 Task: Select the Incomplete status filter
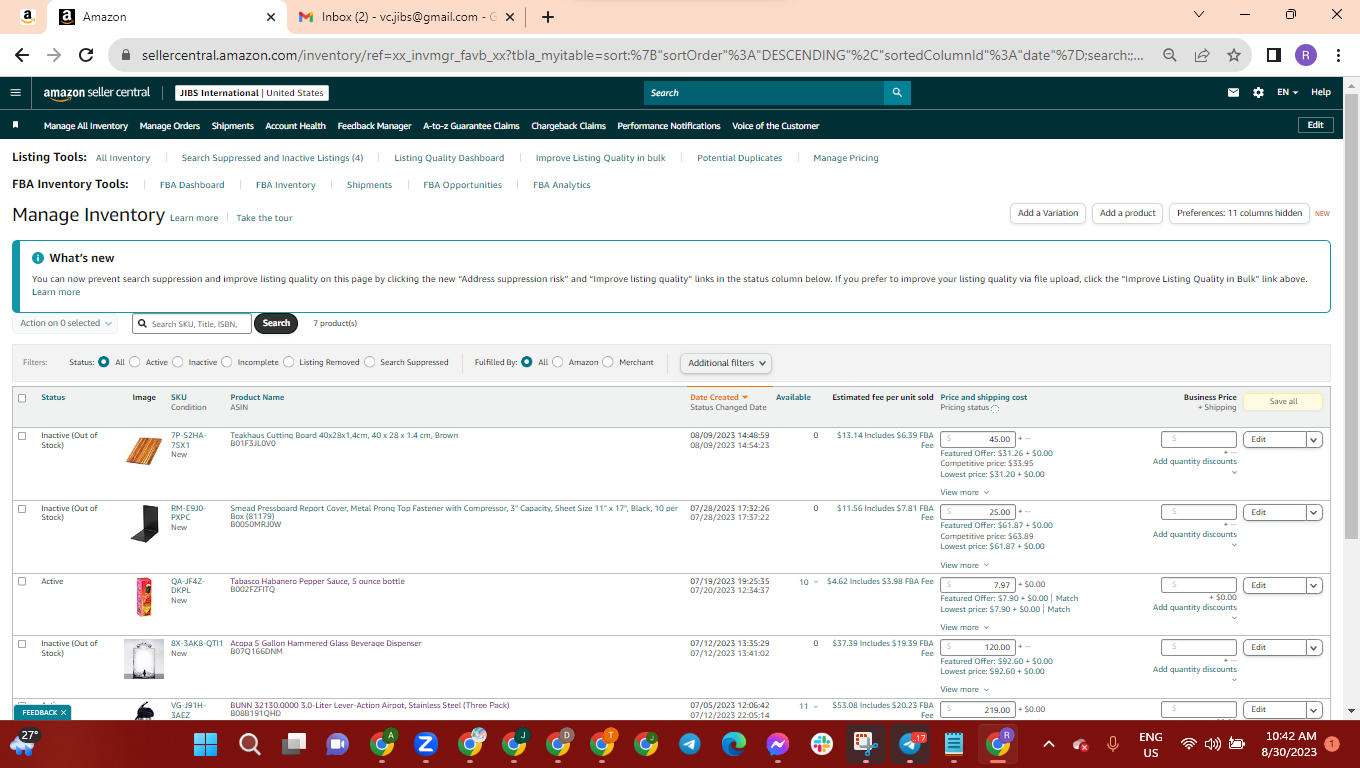(226, 362)
